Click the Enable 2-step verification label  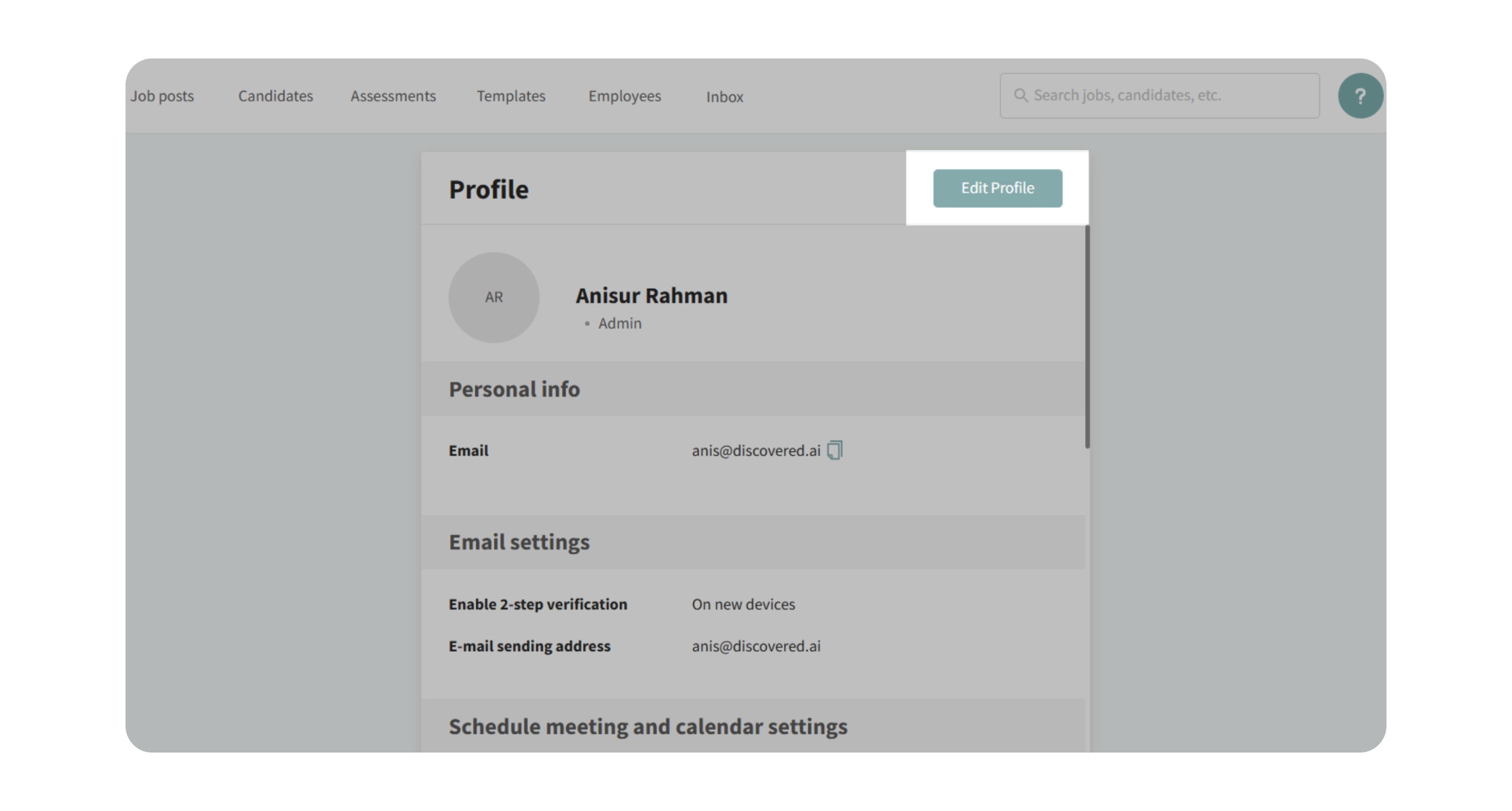[538, 604]
